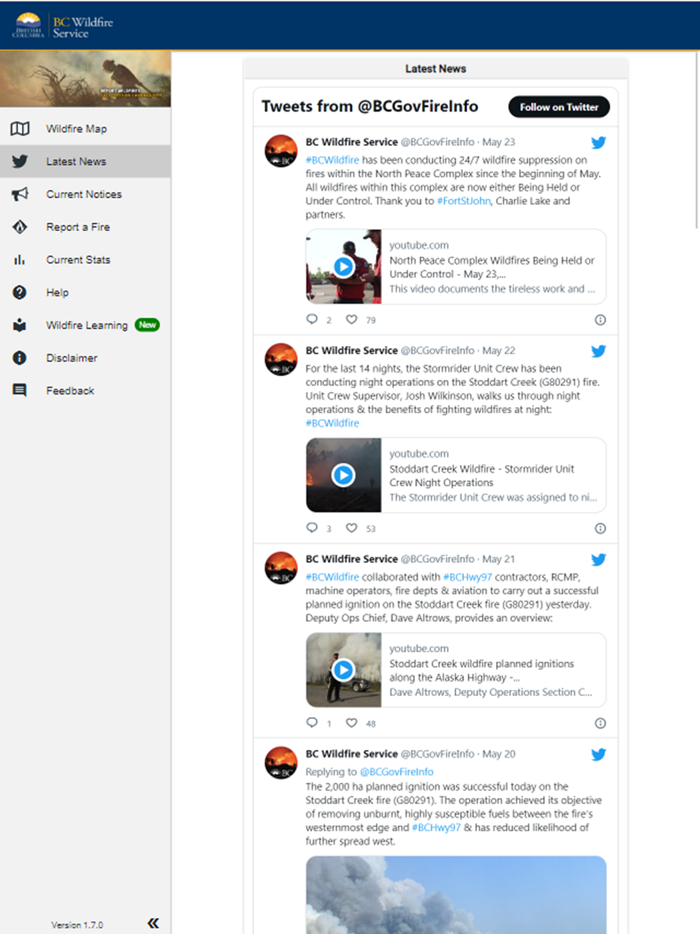Click the #BCHwy97 hashtag in May 21 tweet
The width and height of the screenshot is (700, 934).
(468, 577)
